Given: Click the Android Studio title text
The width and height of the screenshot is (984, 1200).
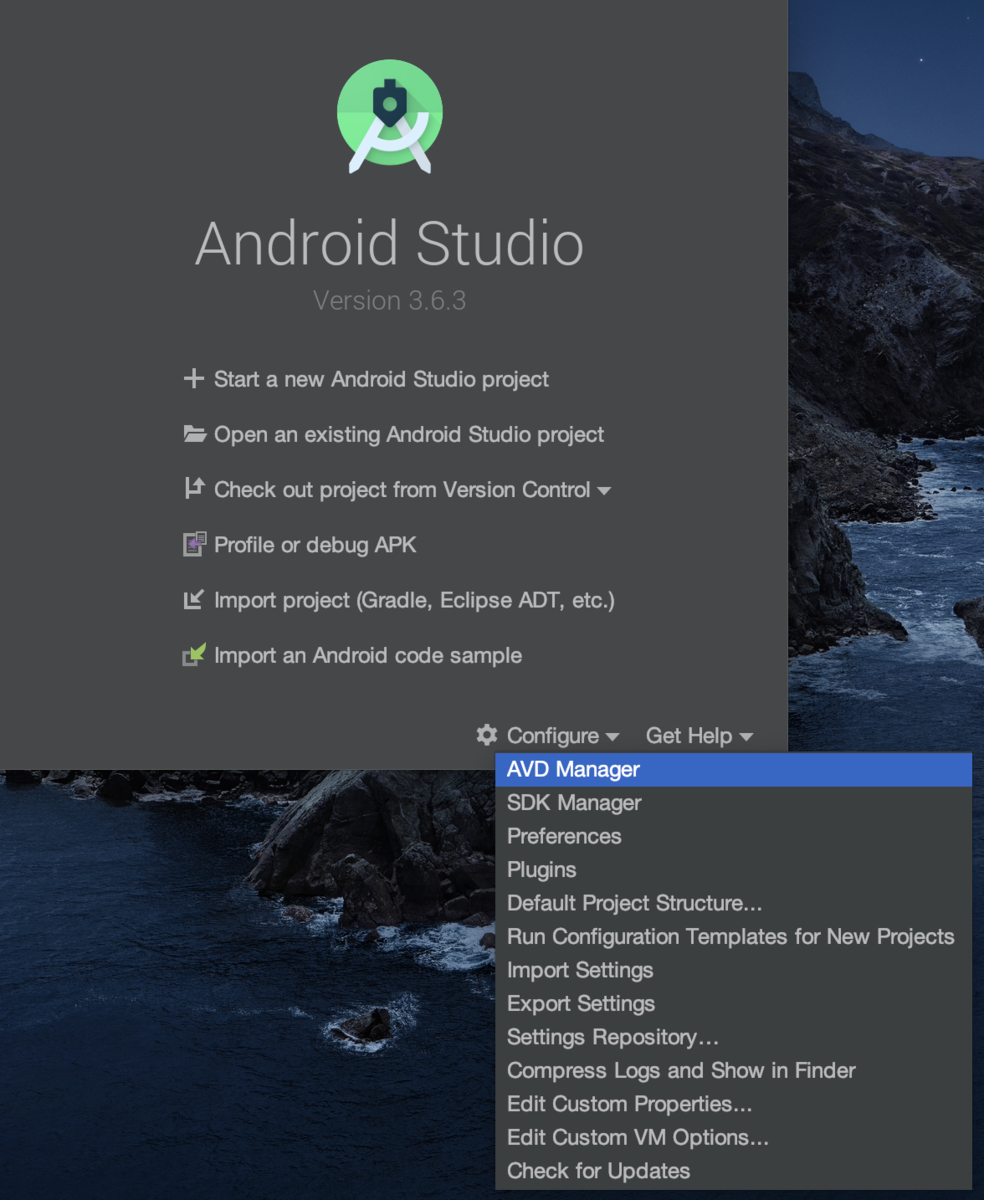Looking at the screenshot, I should click(390, 243).
